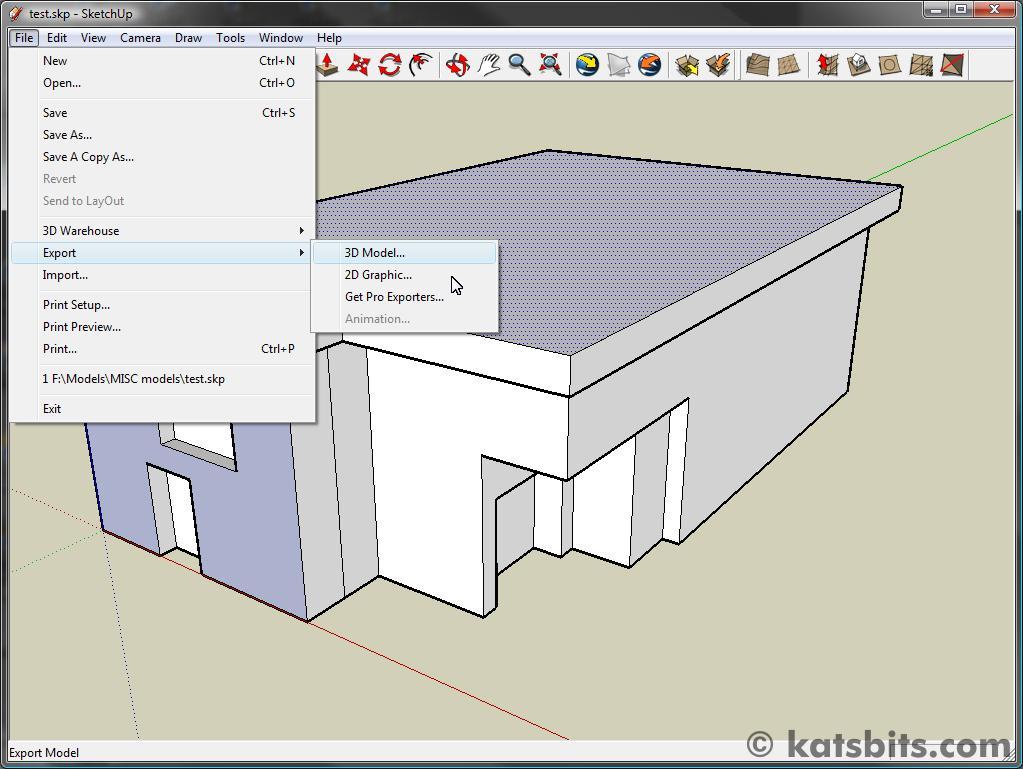The height and width of the screenshot is (769, 1023).
Task: Select the Zoom magnifier tool
Action: (519, 65)
